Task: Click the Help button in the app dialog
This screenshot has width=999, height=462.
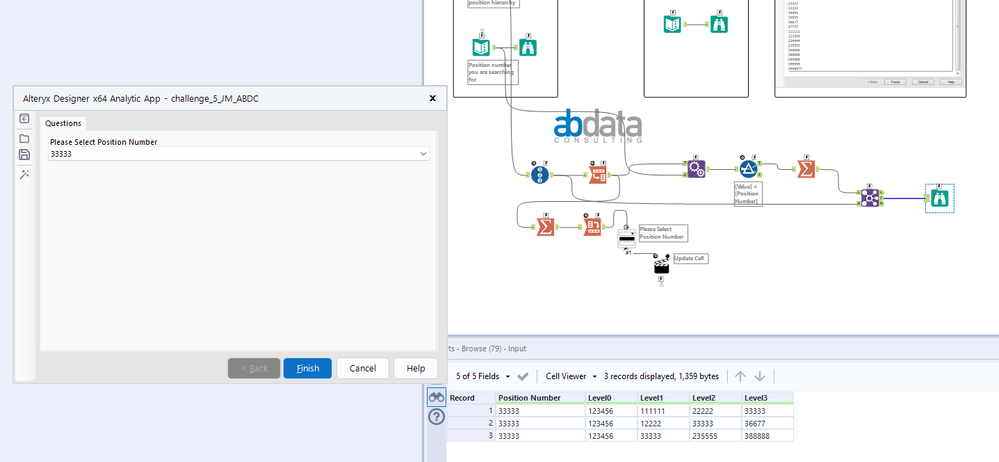Action: 415,368
